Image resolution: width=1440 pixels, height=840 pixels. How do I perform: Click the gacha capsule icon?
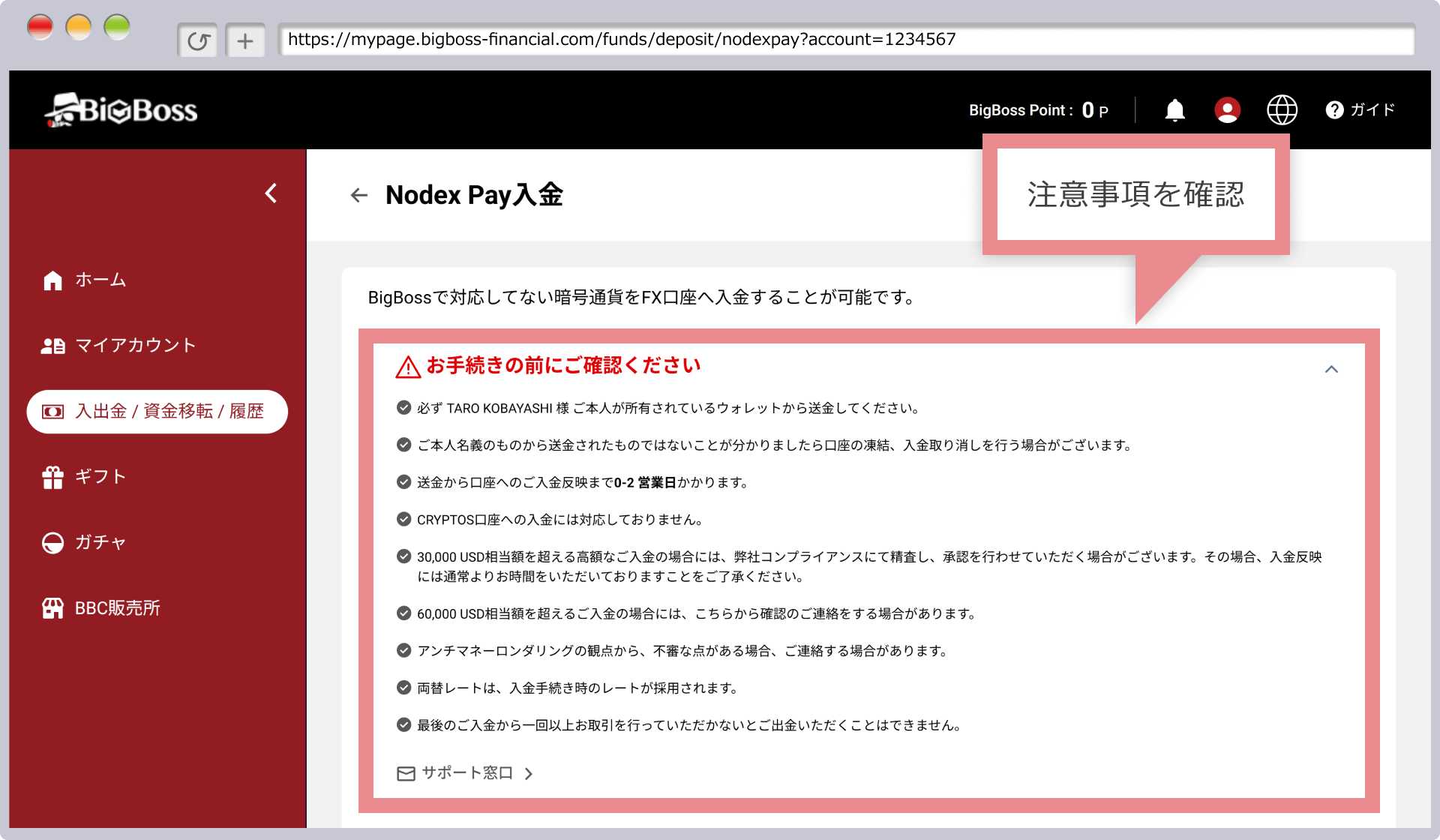click(x=52, y=543)
